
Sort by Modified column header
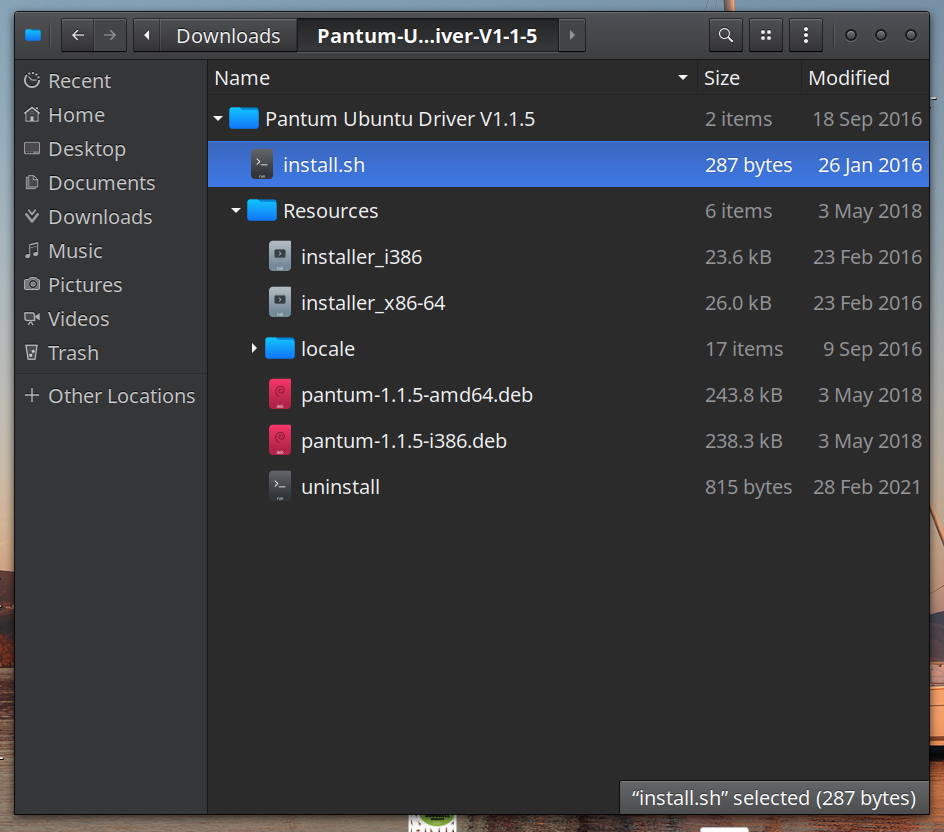tap(848, 78)
